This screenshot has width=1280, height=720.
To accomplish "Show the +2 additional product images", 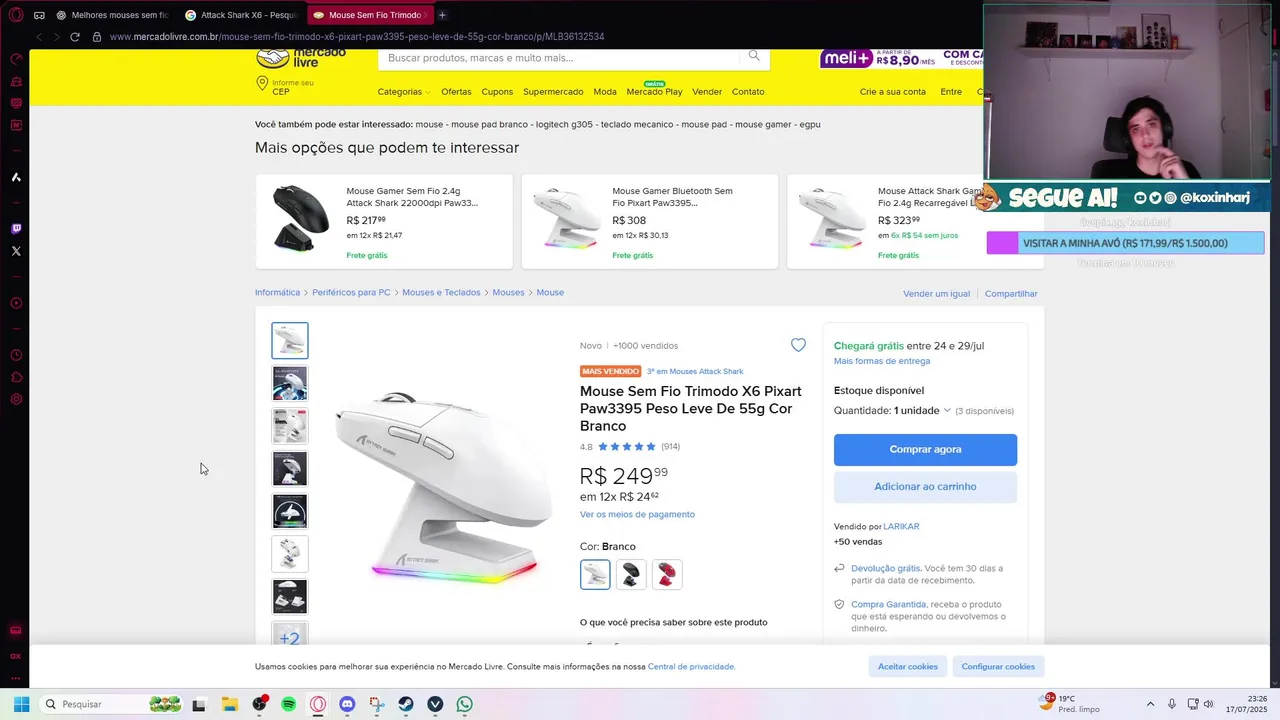I will click(x=290, y=636).
